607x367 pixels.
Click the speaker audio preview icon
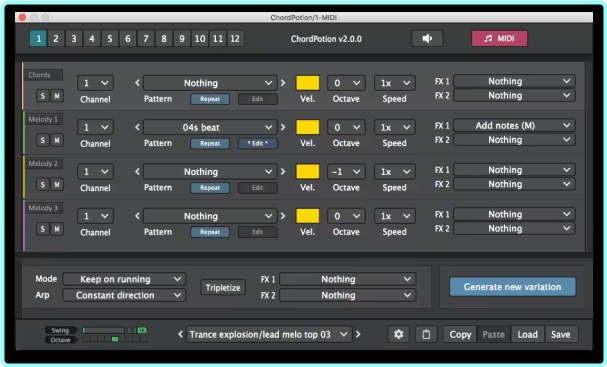tap(427, 38)
